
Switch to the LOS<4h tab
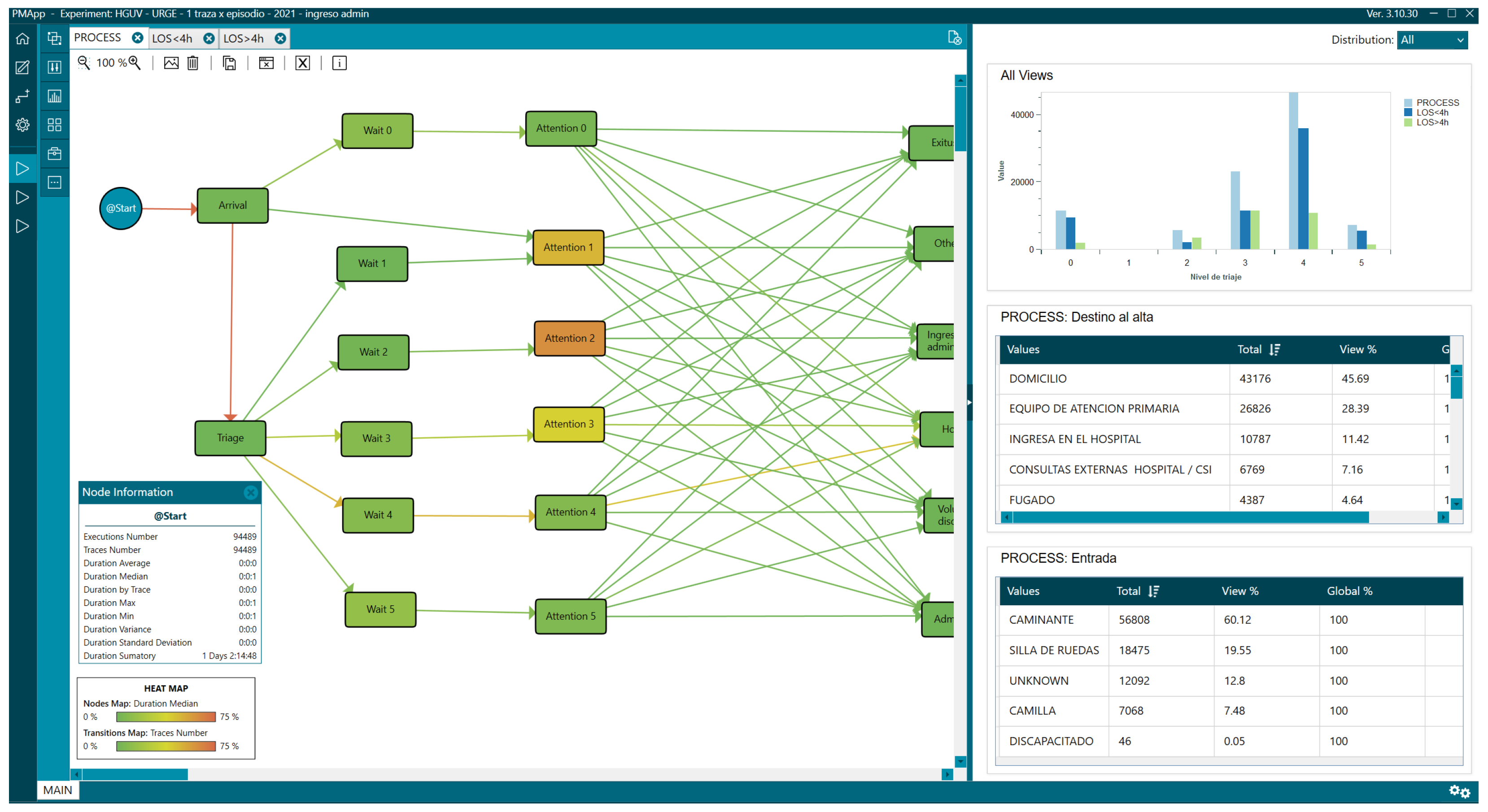pyautogui.click(x=173, y=39)
